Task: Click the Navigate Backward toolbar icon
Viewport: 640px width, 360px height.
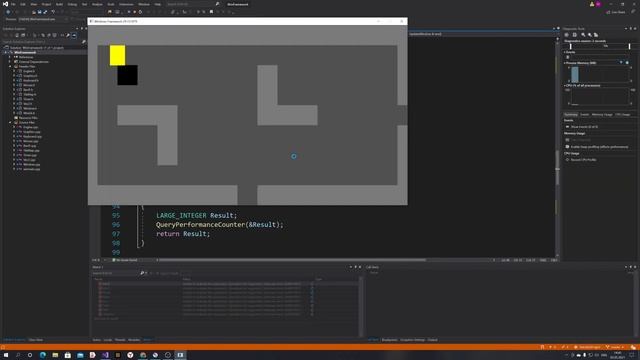Action: click(8, 12)
